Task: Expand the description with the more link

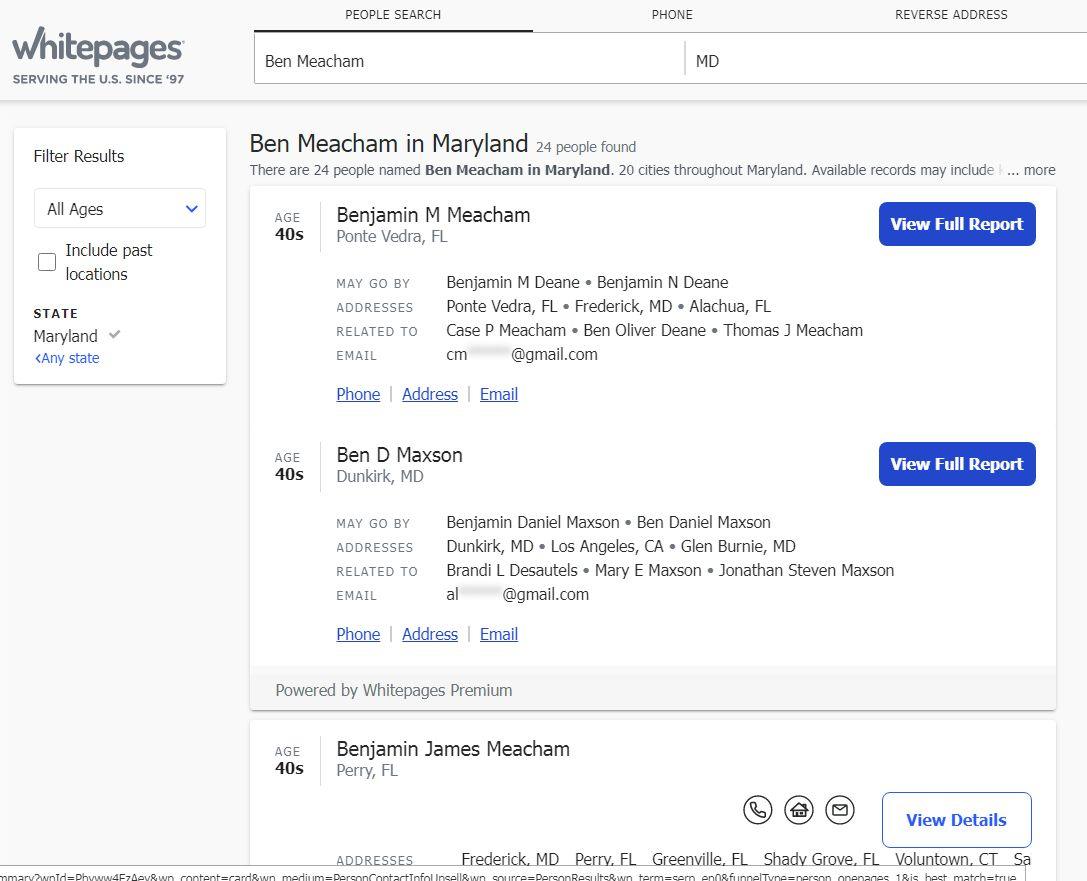Action: point(1039,170)
